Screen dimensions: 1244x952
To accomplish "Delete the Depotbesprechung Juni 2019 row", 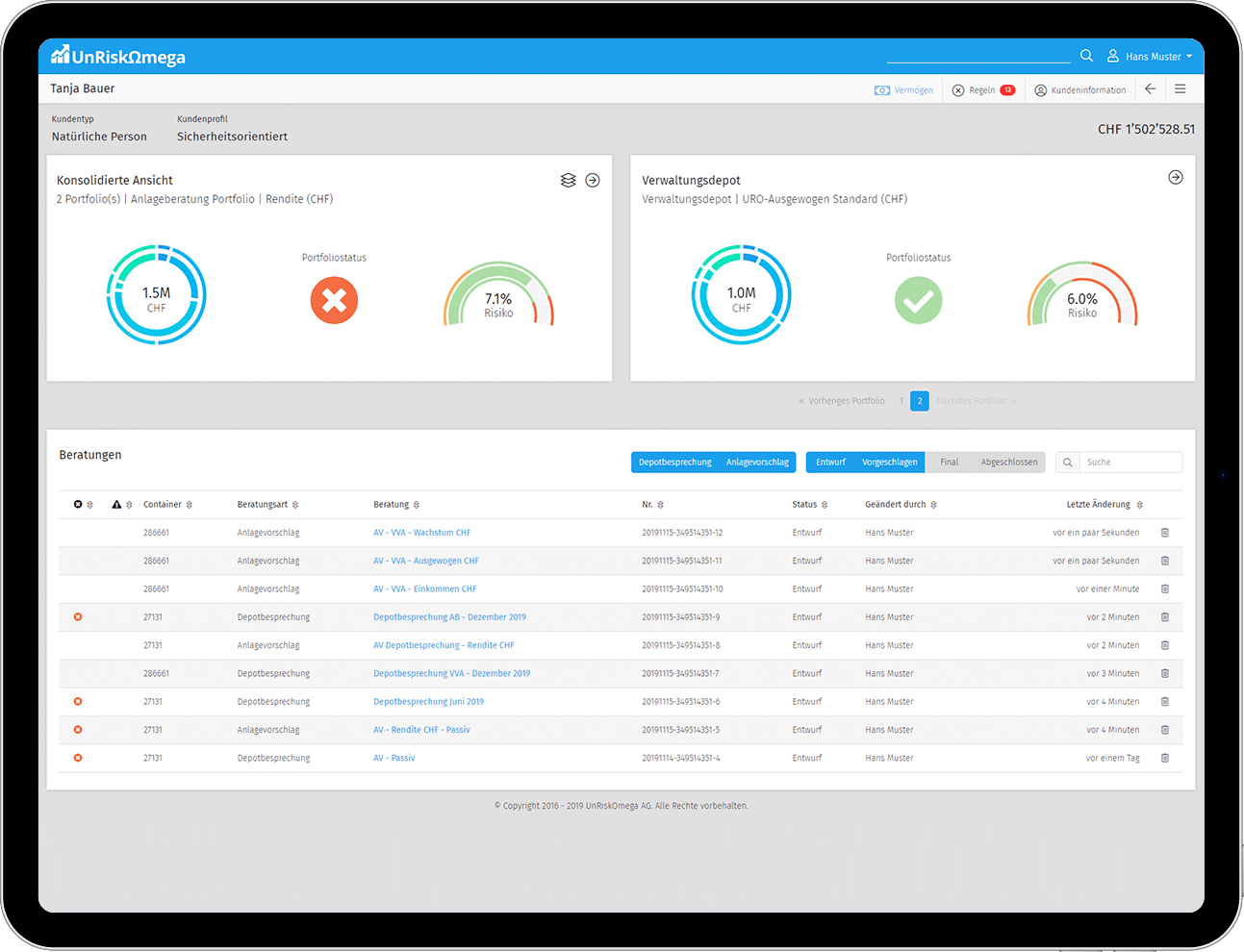I will (x=1165, y=702).
